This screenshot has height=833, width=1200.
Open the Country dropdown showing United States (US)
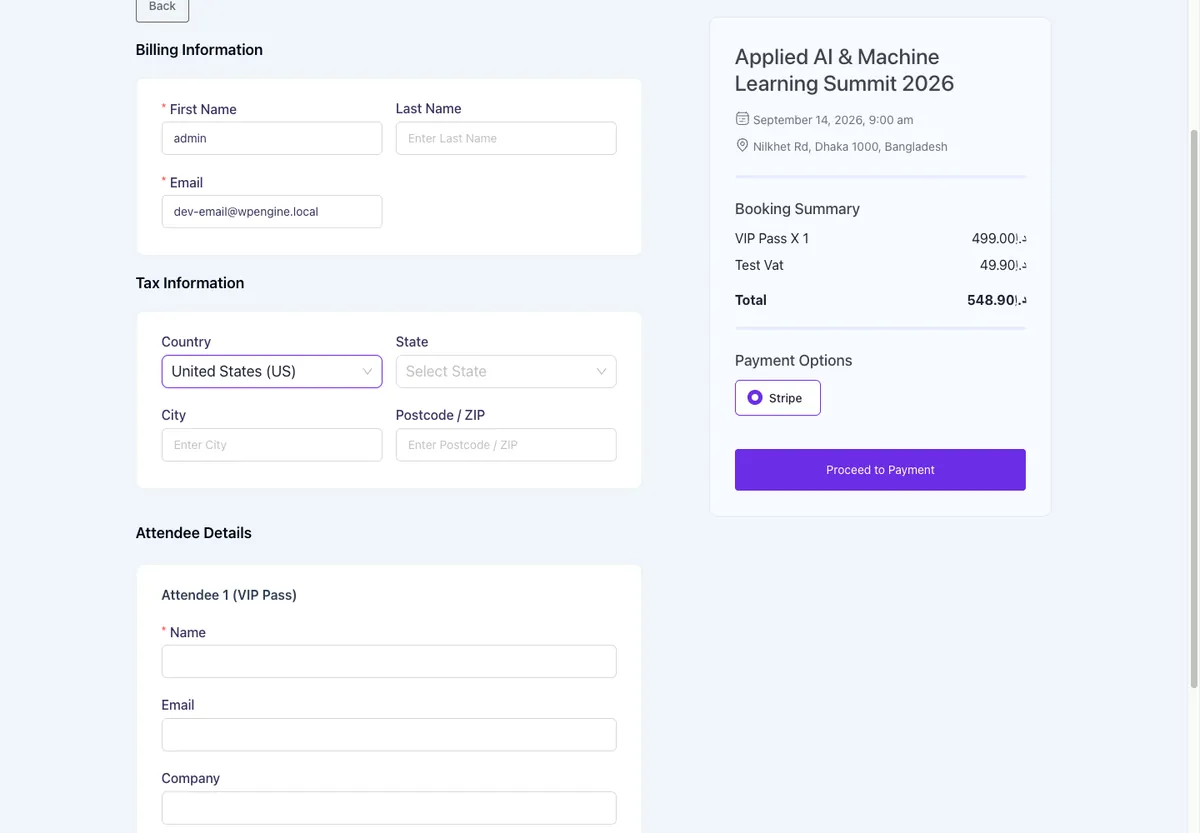pyautogui.click(x=272, y=371)
